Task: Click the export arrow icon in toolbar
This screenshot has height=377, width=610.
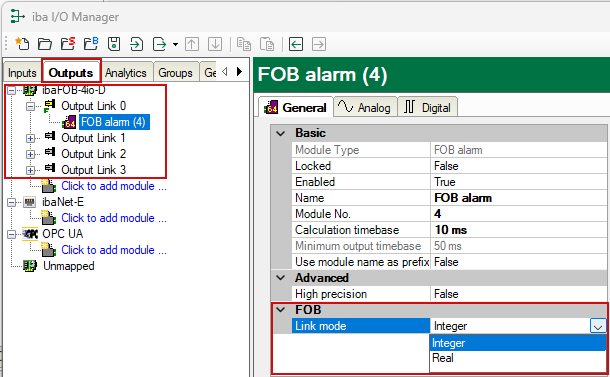Action: coord(160,44)
